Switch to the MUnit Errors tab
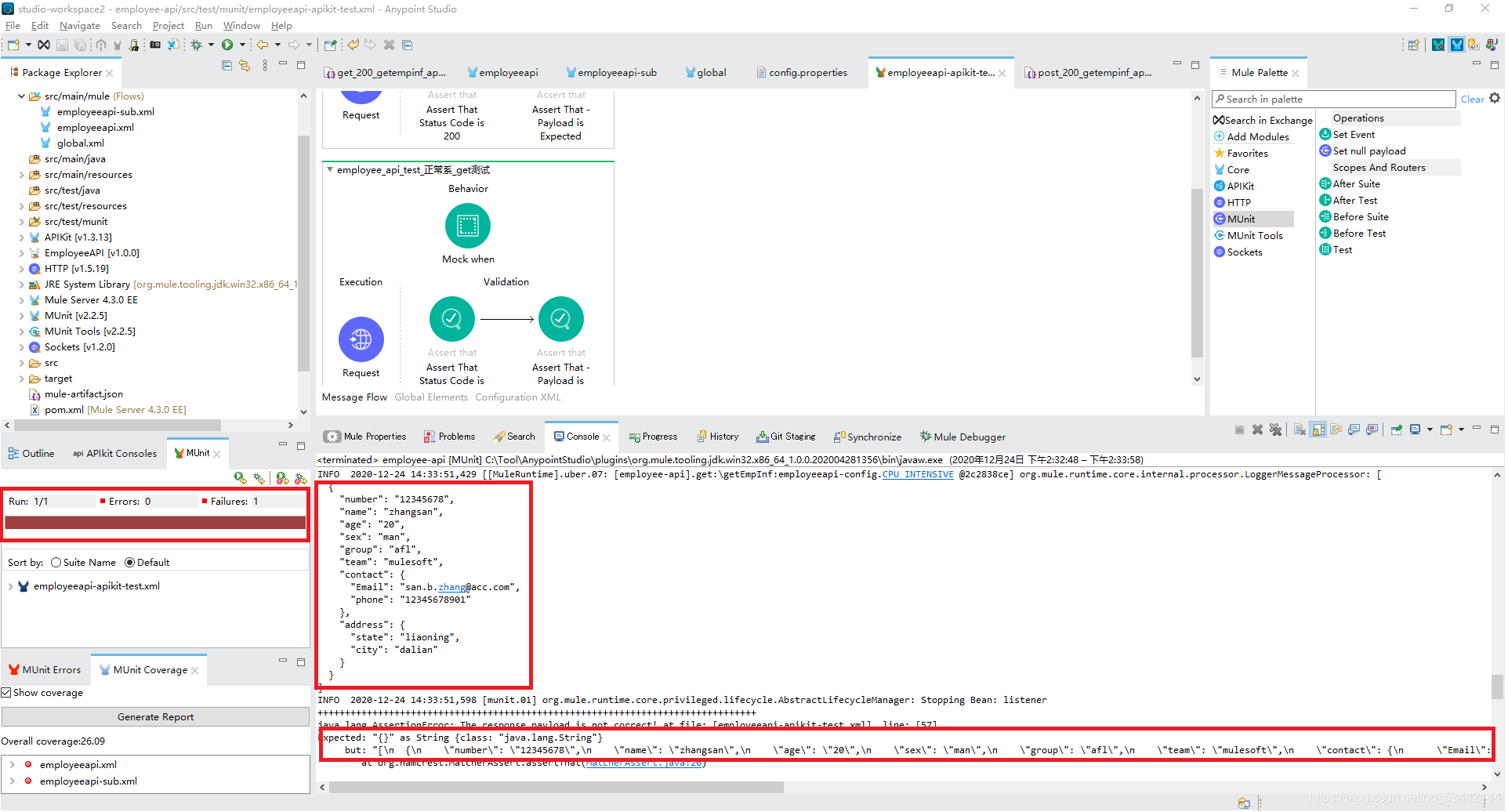The height and width of the screenshot is (812, 1508). 45,670
